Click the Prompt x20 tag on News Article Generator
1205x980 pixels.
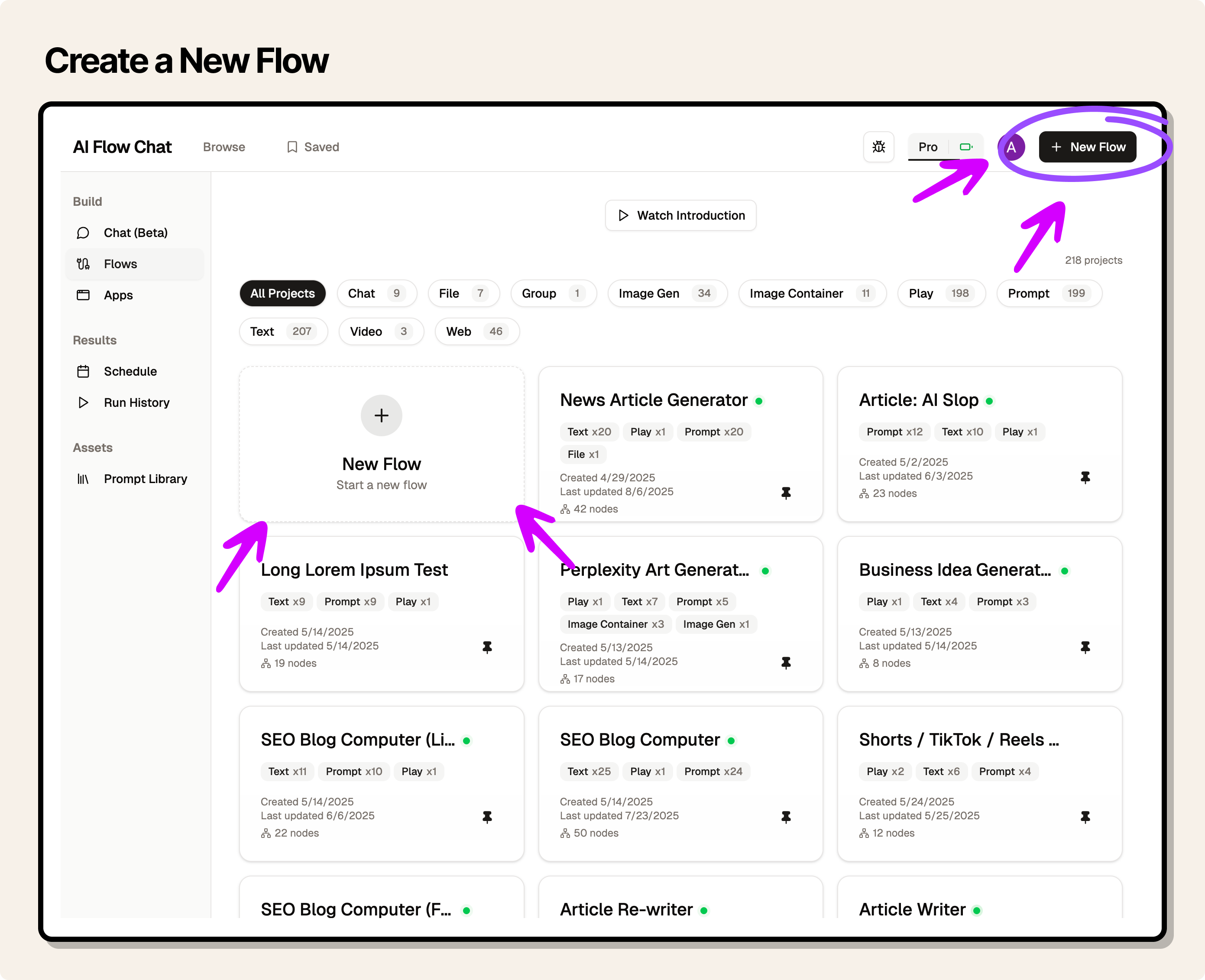tap(713, 432)
